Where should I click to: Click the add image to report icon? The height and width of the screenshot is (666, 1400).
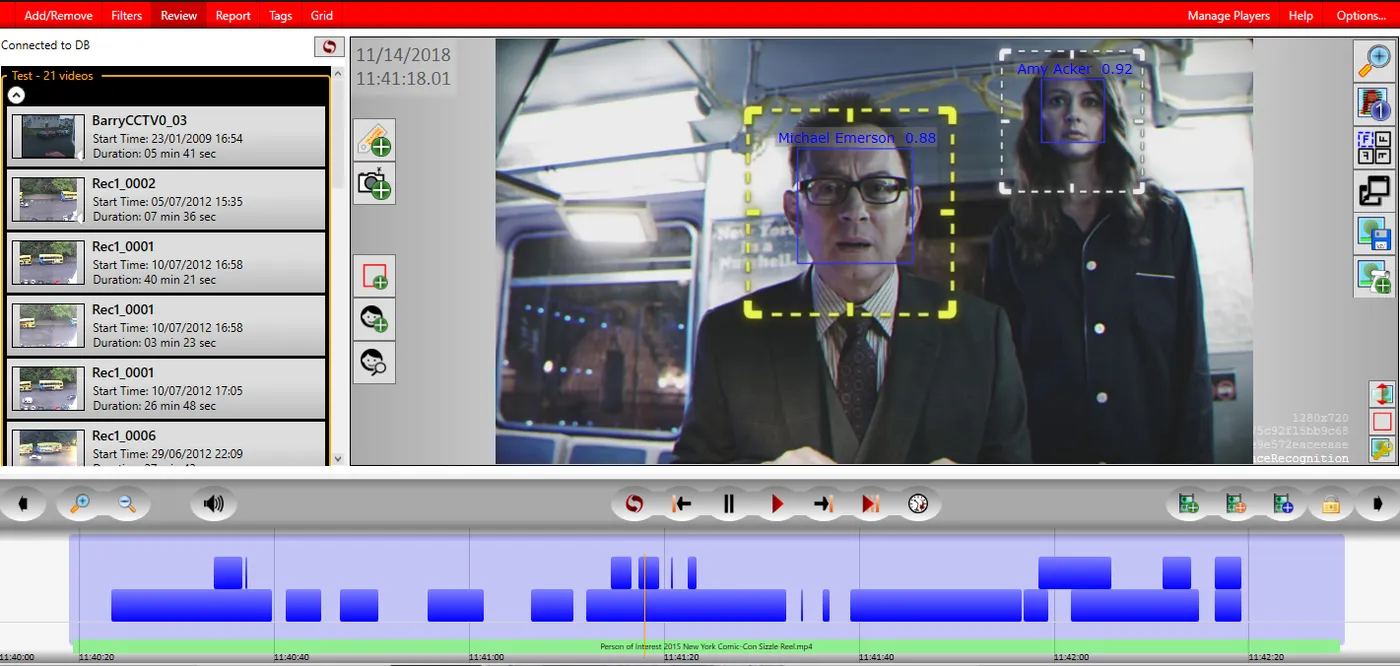(1375, 276)
